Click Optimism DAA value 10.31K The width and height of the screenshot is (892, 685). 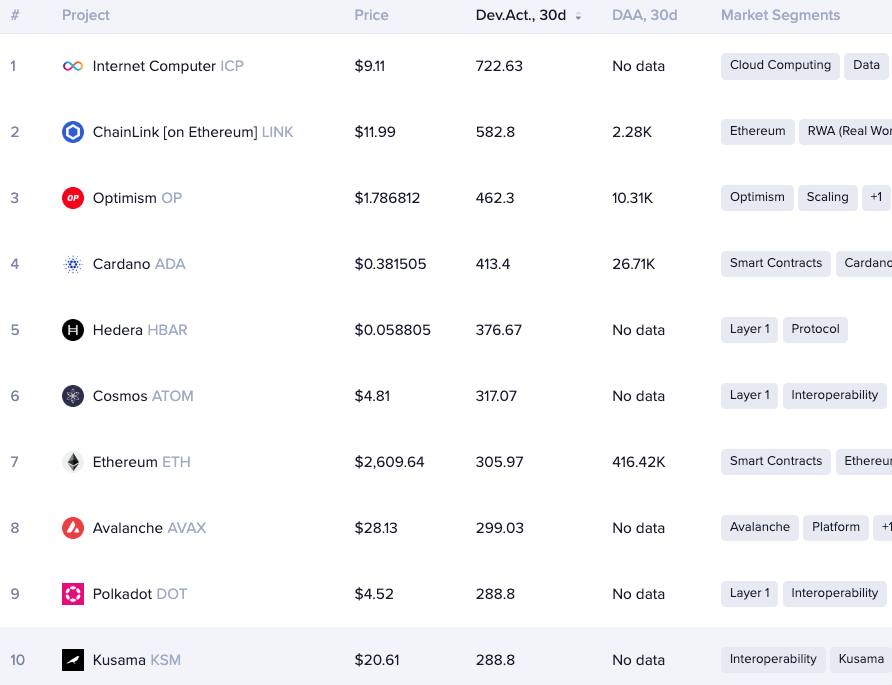tap(633, 198)
